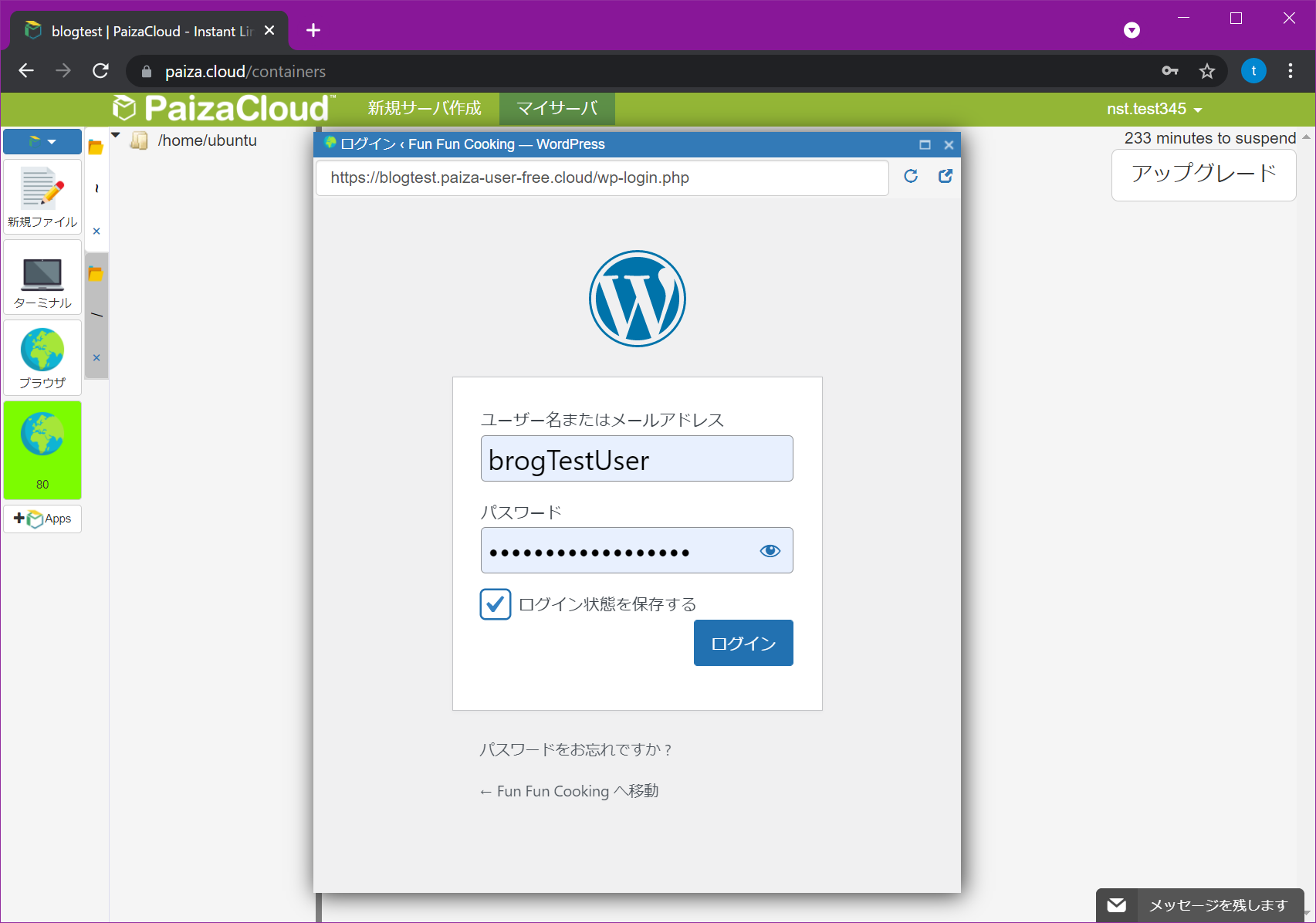Open a new Chrome tab
This screenshot has width=1316, height=923.
313,31
